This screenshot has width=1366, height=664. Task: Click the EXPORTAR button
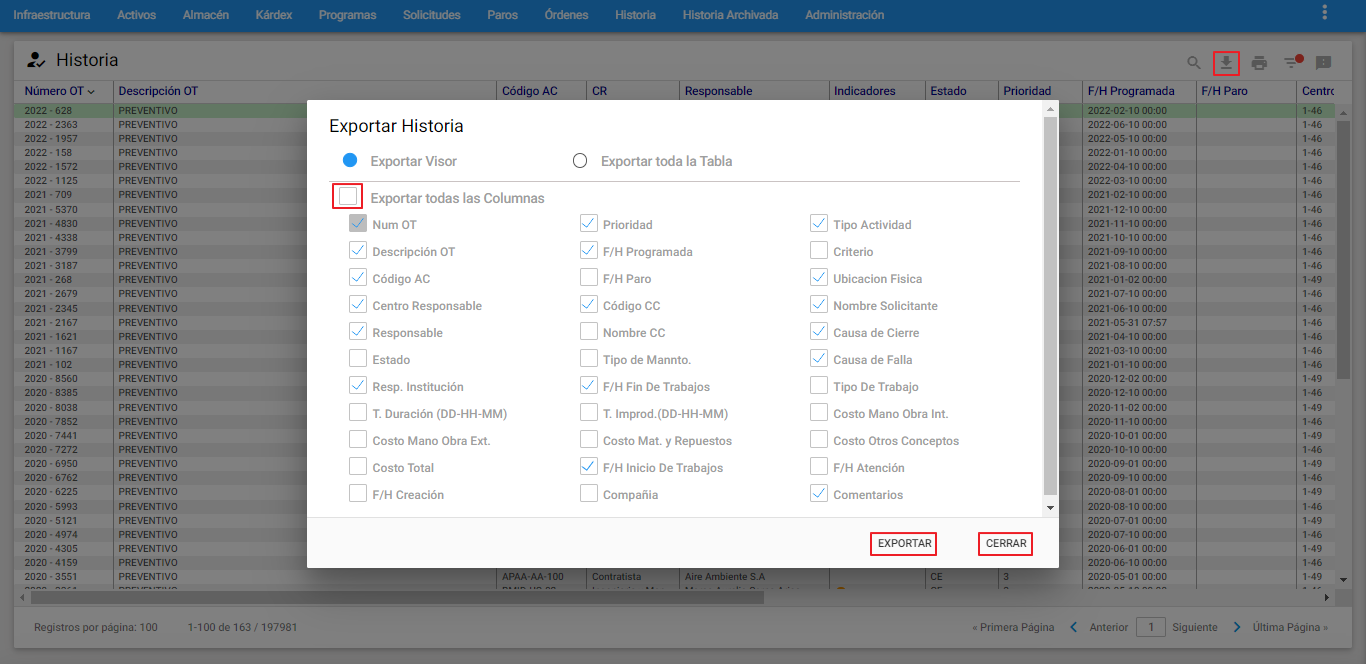904,543
